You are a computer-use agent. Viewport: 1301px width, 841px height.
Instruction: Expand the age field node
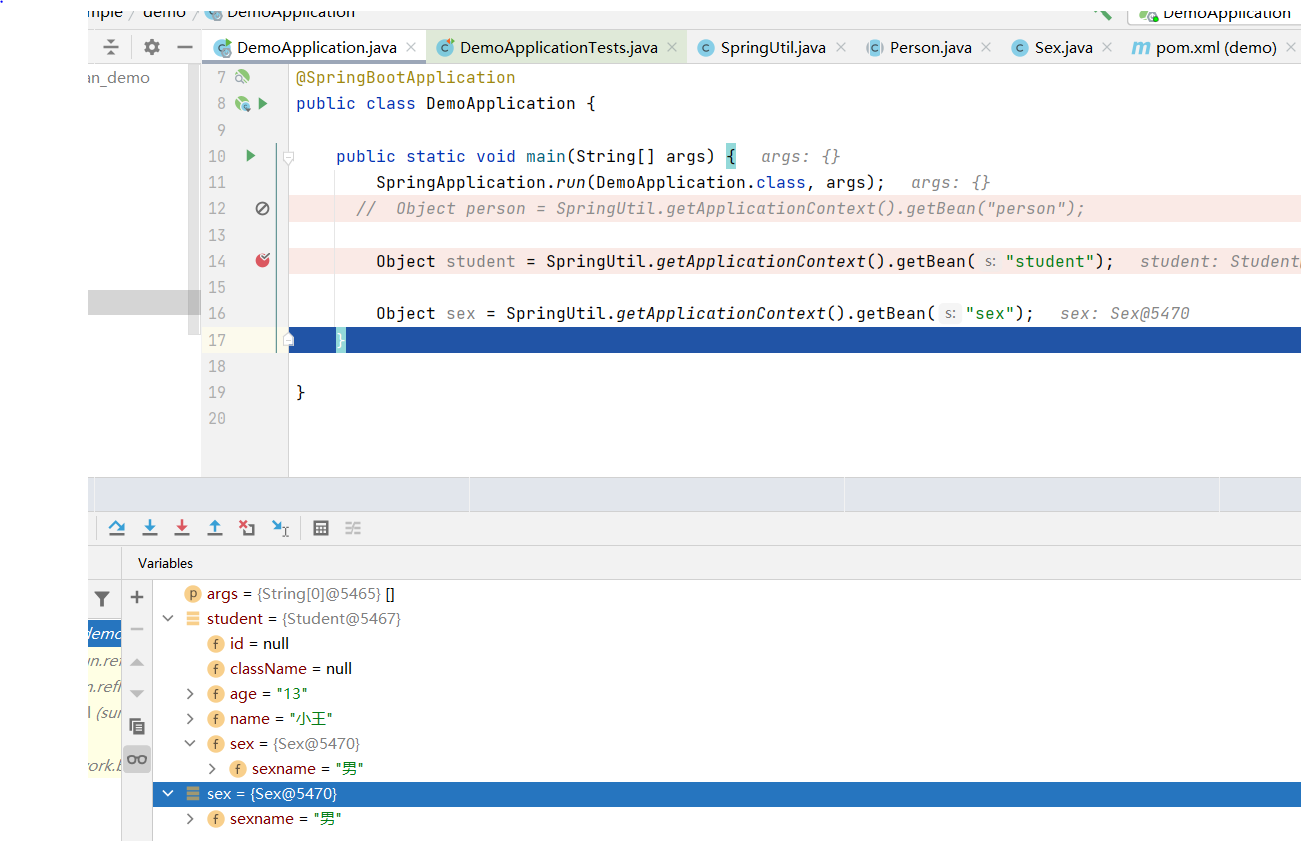pyautogui.click(x=190, y=694)
